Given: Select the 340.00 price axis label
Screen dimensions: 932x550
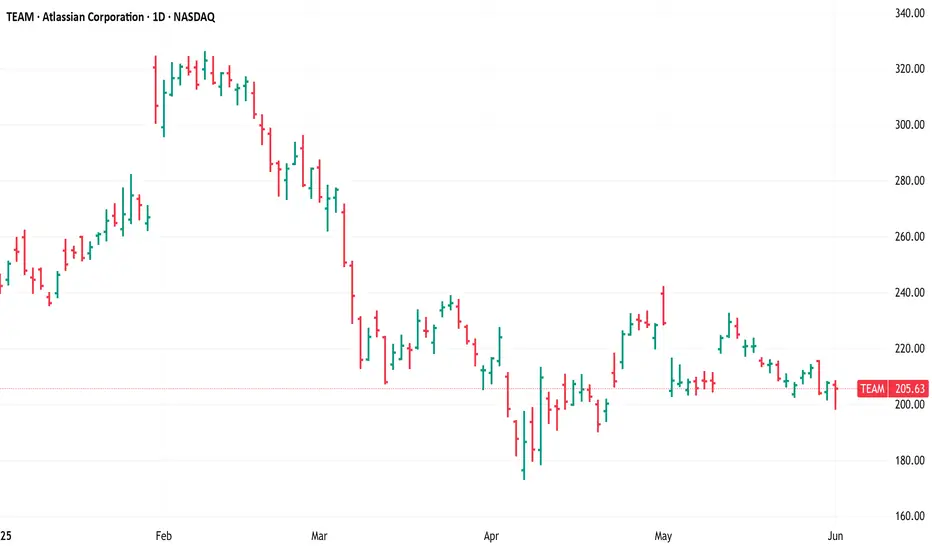Looking at the screenshot, I should click(x=909, y=13).
